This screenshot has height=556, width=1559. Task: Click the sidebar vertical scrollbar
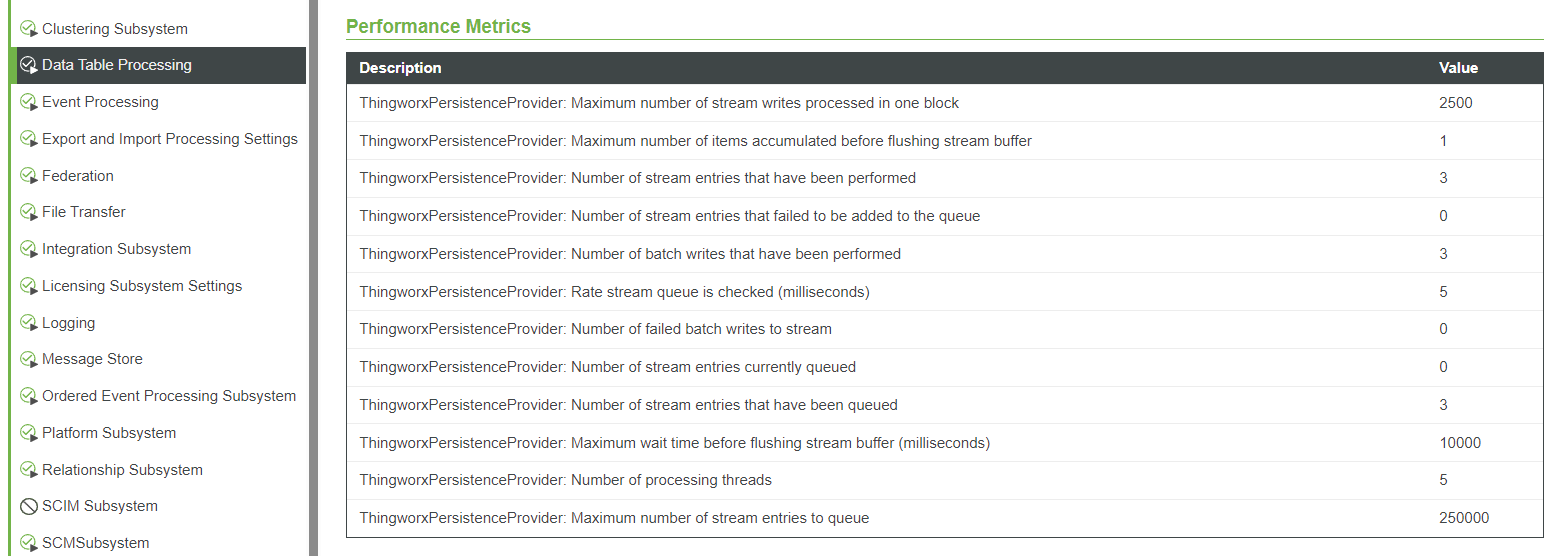coord(313,278)
